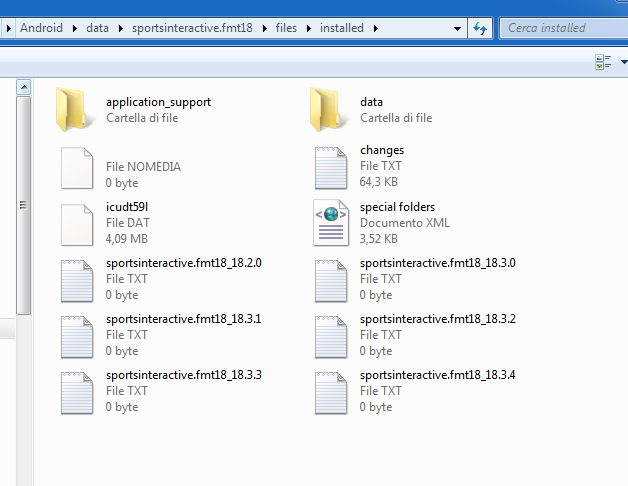
Task: Select the special folders XML icon
Action: [331, 223]
